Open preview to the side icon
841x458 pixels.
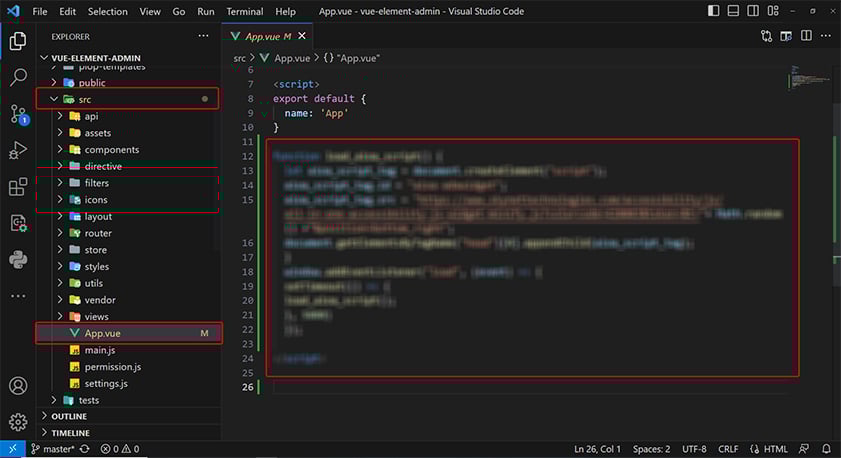point(786,36)
